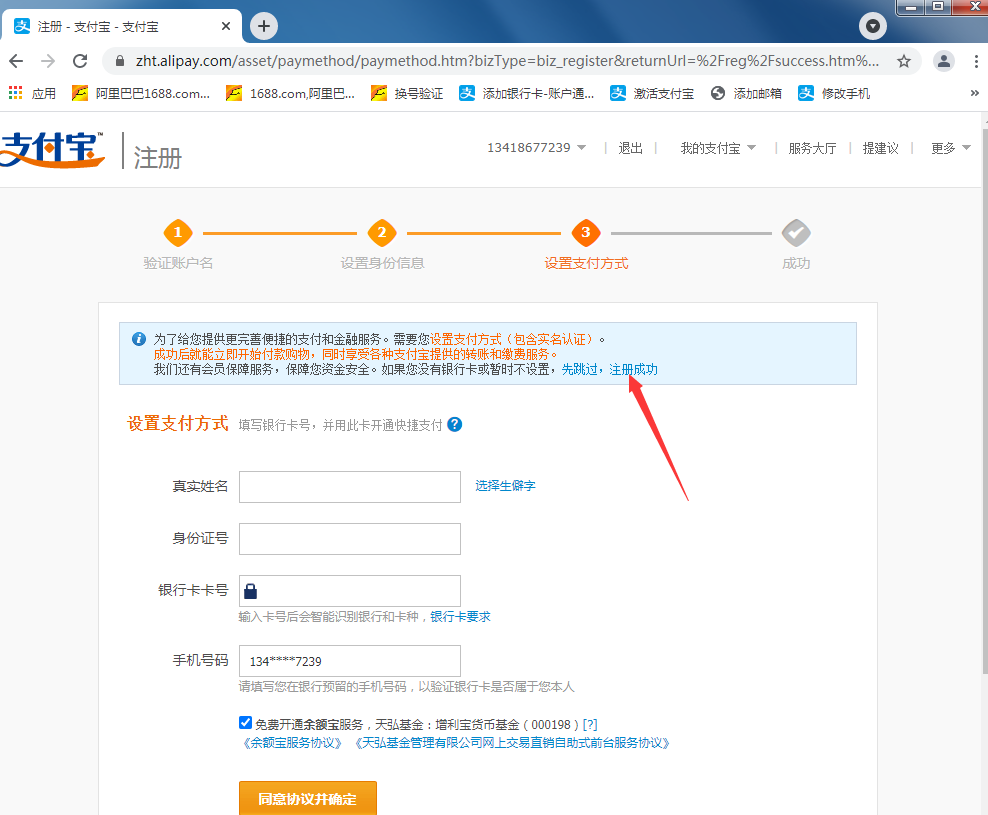Focus the 身份证号 input field
The image size is (988, 815).
point(350,539)
